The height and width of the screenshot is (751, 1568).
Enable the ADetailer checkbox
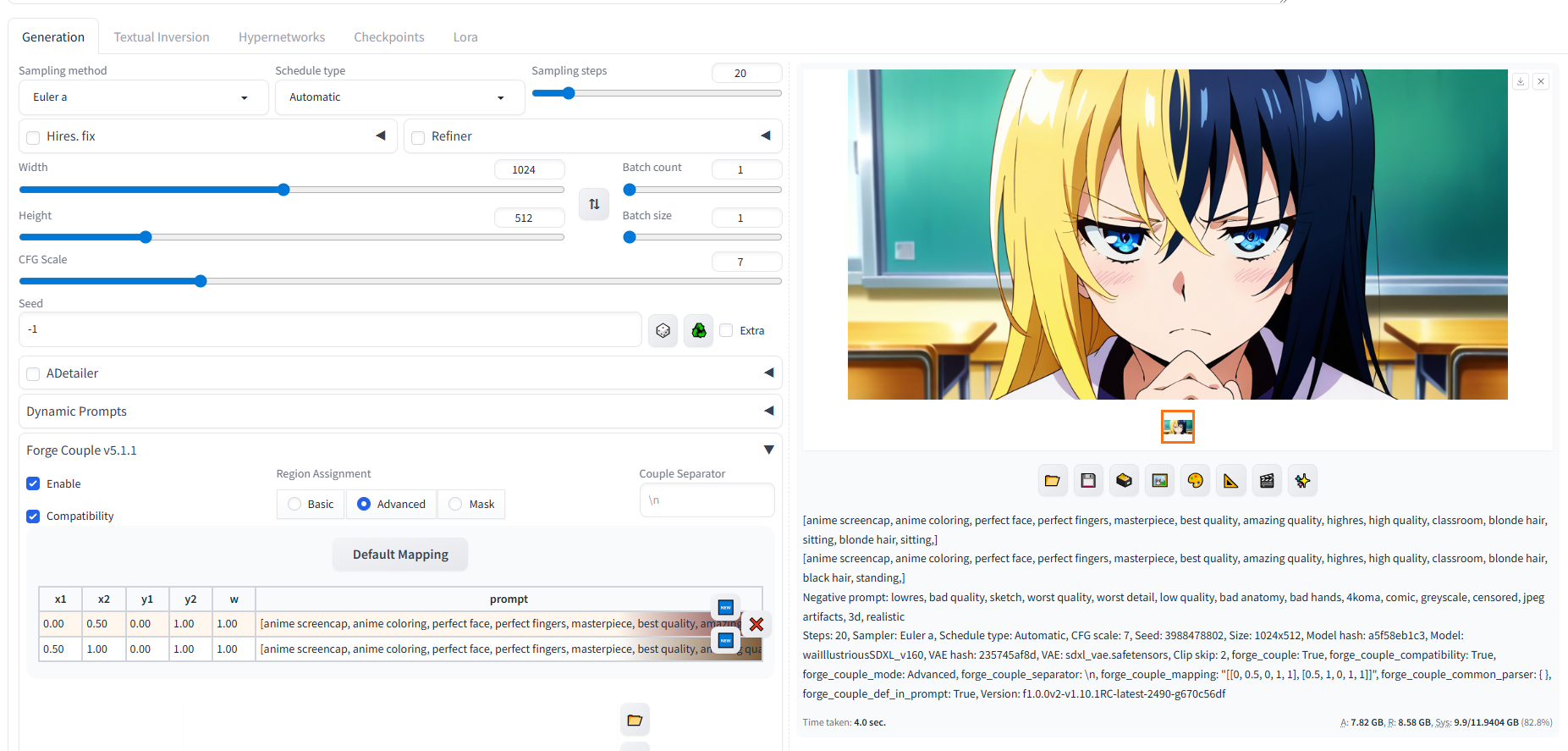click(x=33, y=374)
